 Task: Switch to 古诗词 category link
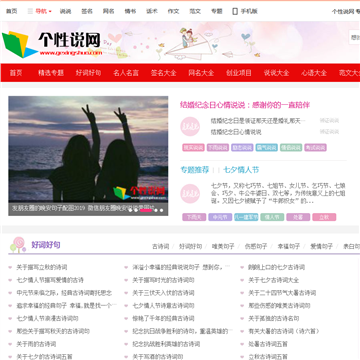pos(161,247)
